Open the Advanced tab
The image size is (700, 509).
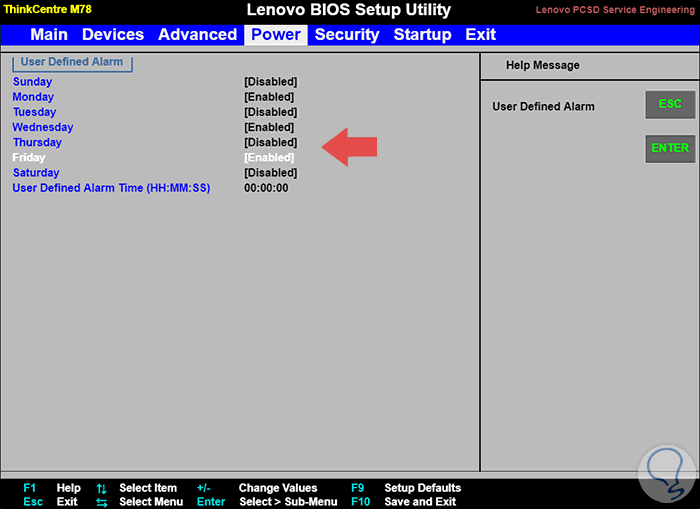197,34
